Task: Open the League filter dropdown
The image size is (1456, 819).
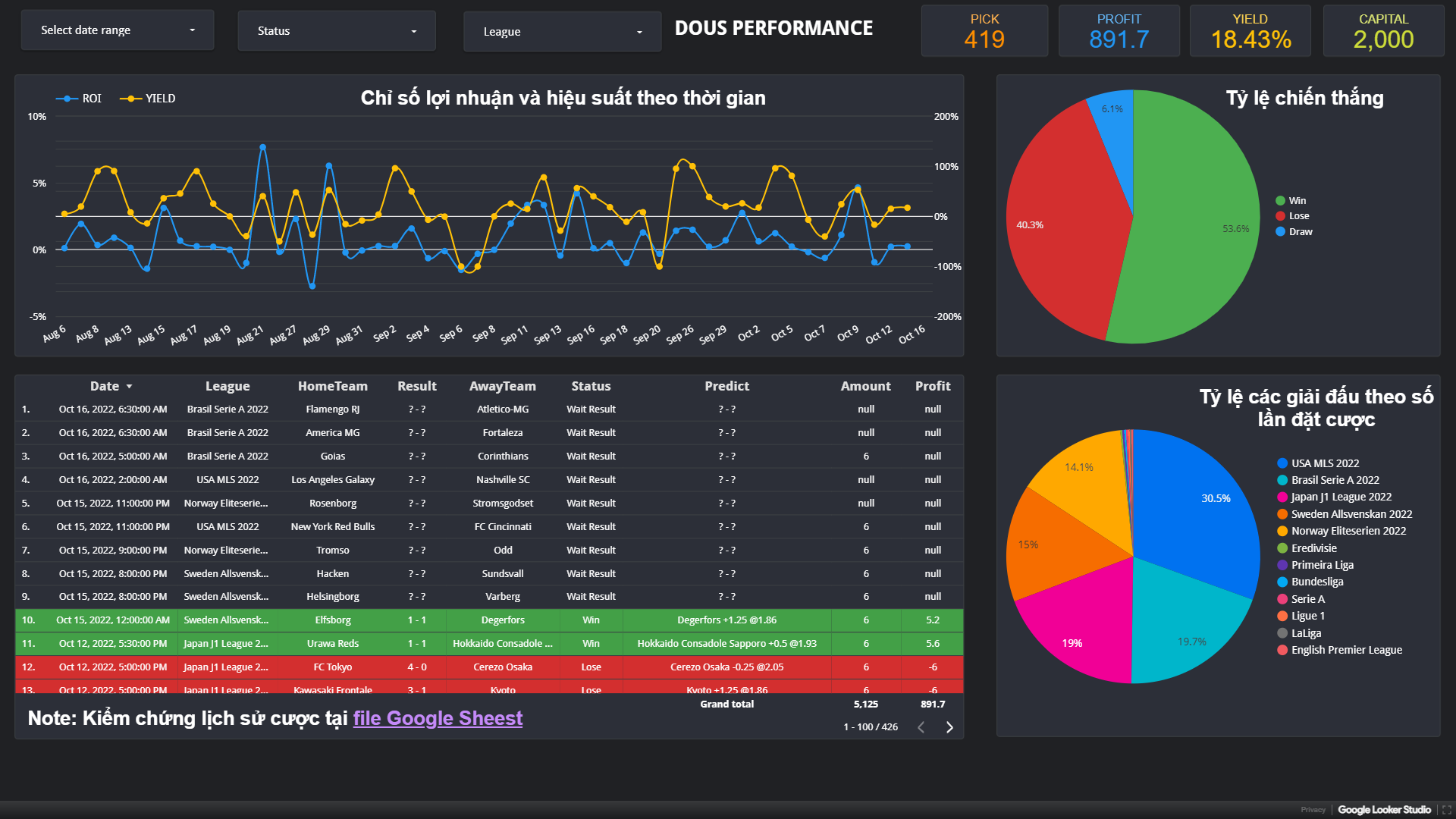Action: [x=562, y=32]
